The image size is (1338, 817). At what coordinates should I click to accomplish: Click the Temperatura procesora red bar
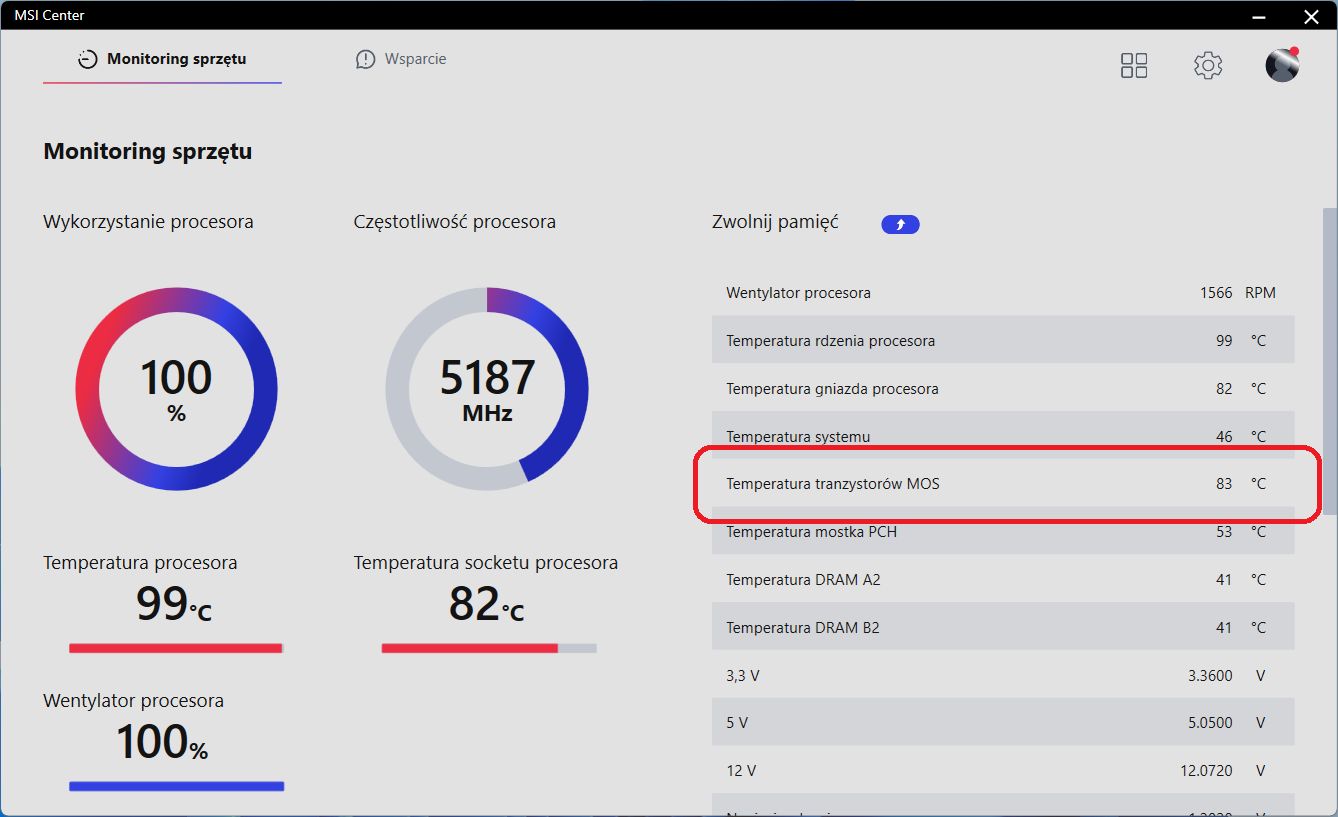point(176,648)
